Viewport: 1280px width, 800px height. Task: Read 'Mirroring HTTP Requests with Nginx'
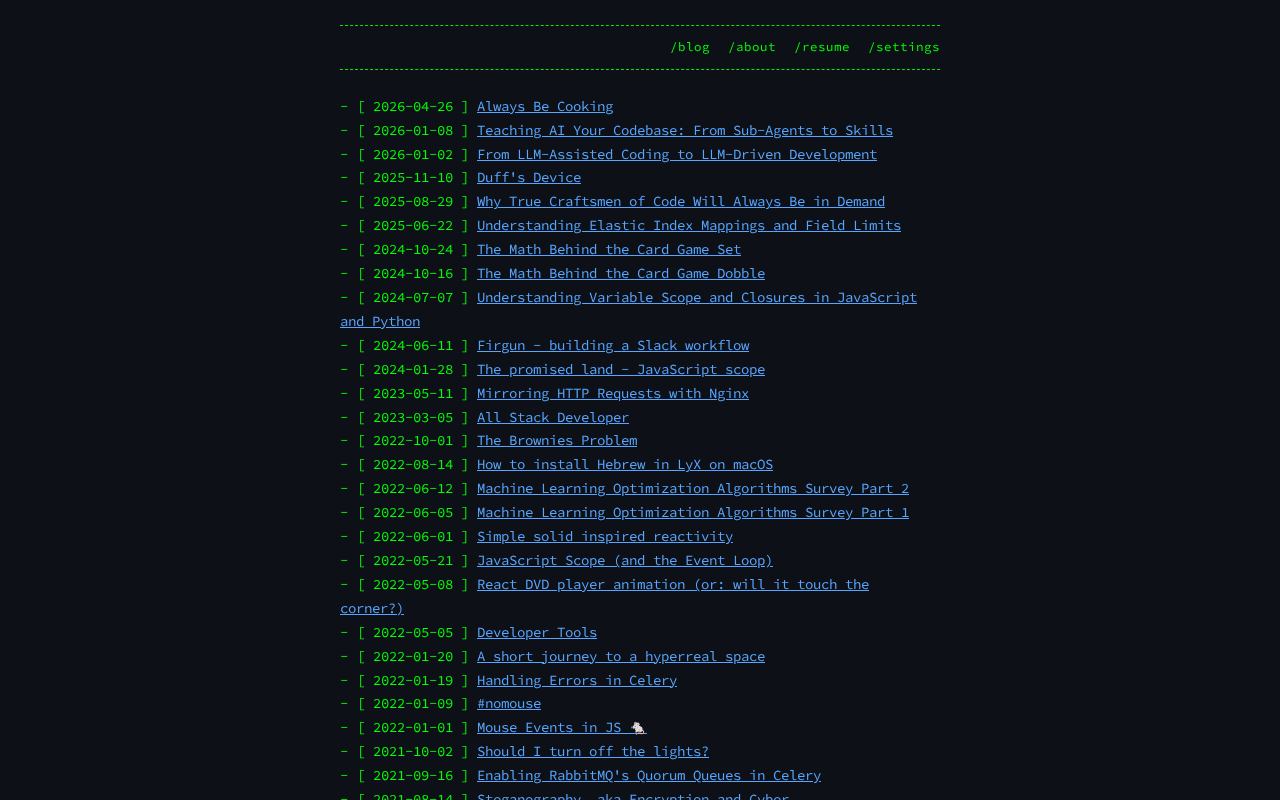pos(613,393)
